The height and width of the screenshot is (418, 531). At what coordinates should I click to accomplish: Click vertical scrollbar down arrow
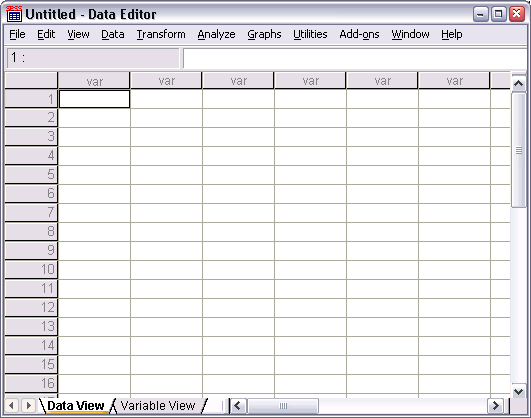(x=518, y=392)
